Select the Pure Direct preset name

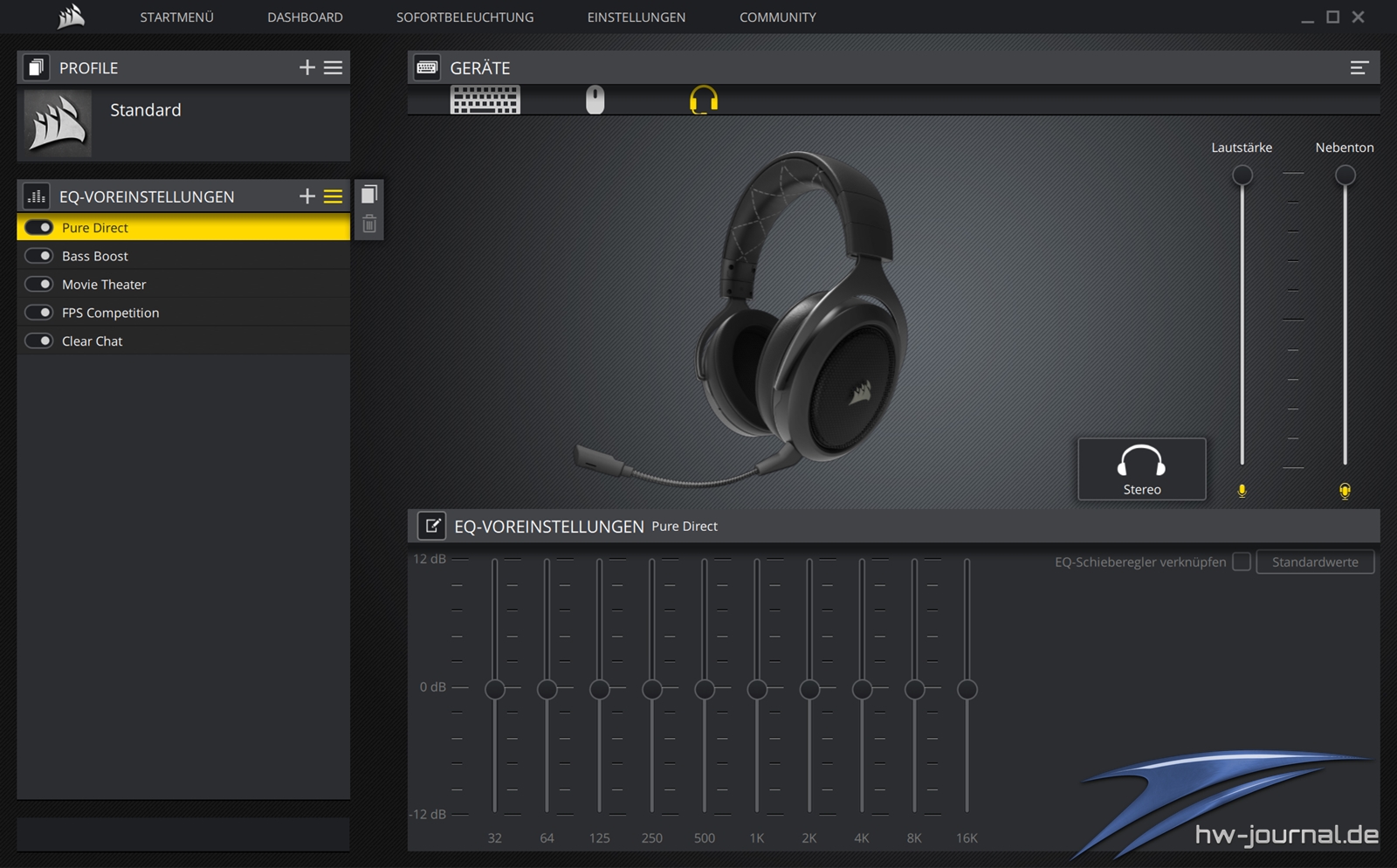pos(95,227)
